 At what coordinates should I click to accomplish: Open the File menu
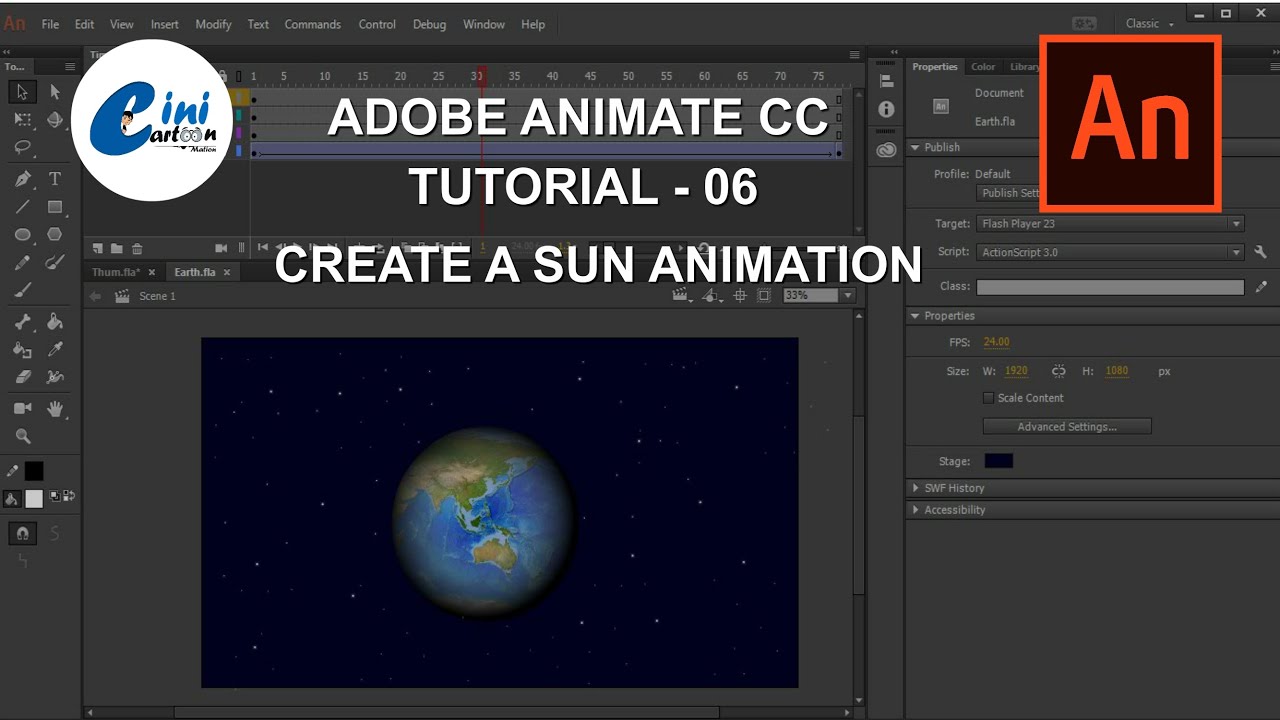click(50, 24)
